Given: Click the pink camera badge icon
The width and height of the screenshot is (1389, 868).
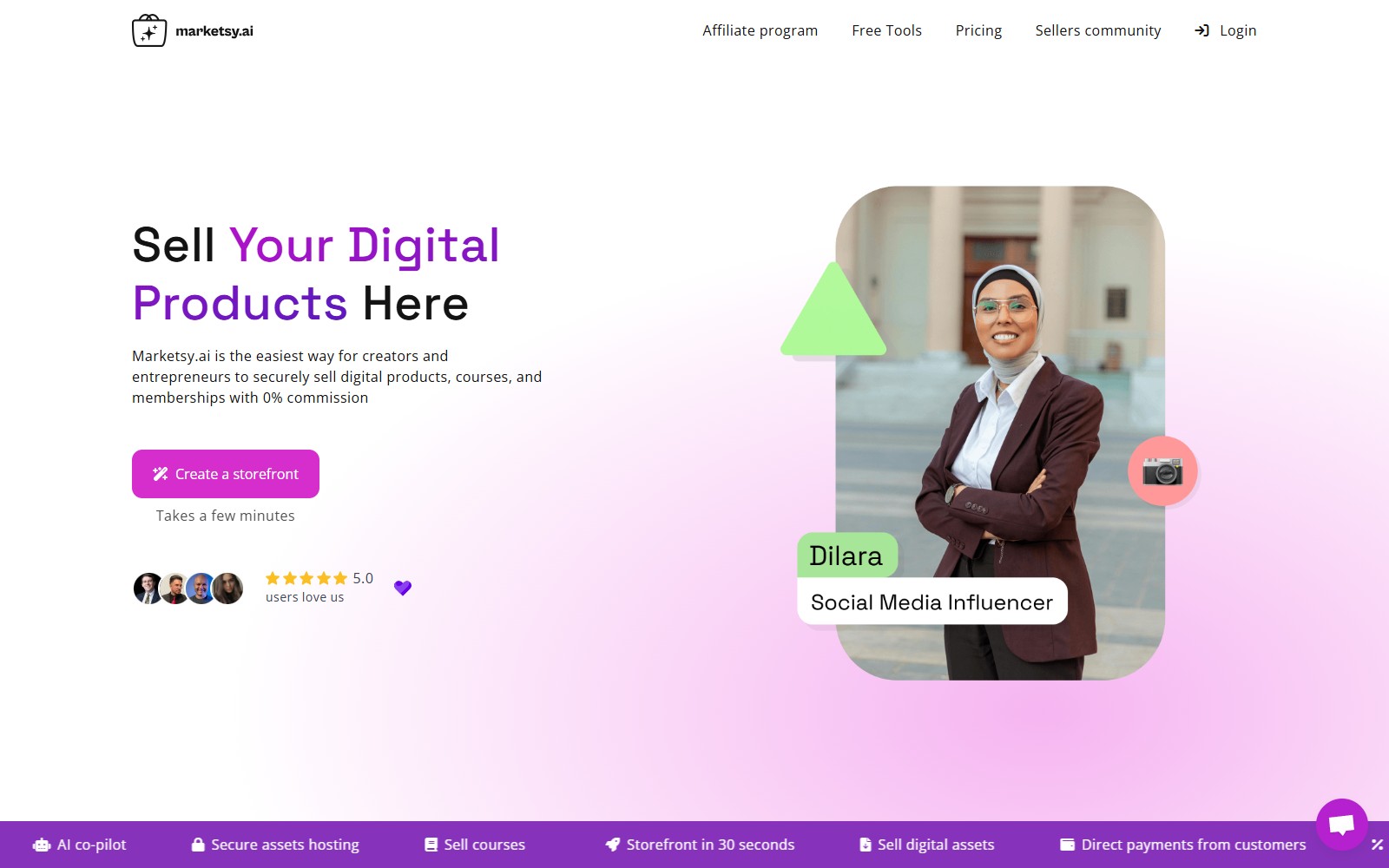Looking at the screenshot, I should click(x=1162, y=470).
